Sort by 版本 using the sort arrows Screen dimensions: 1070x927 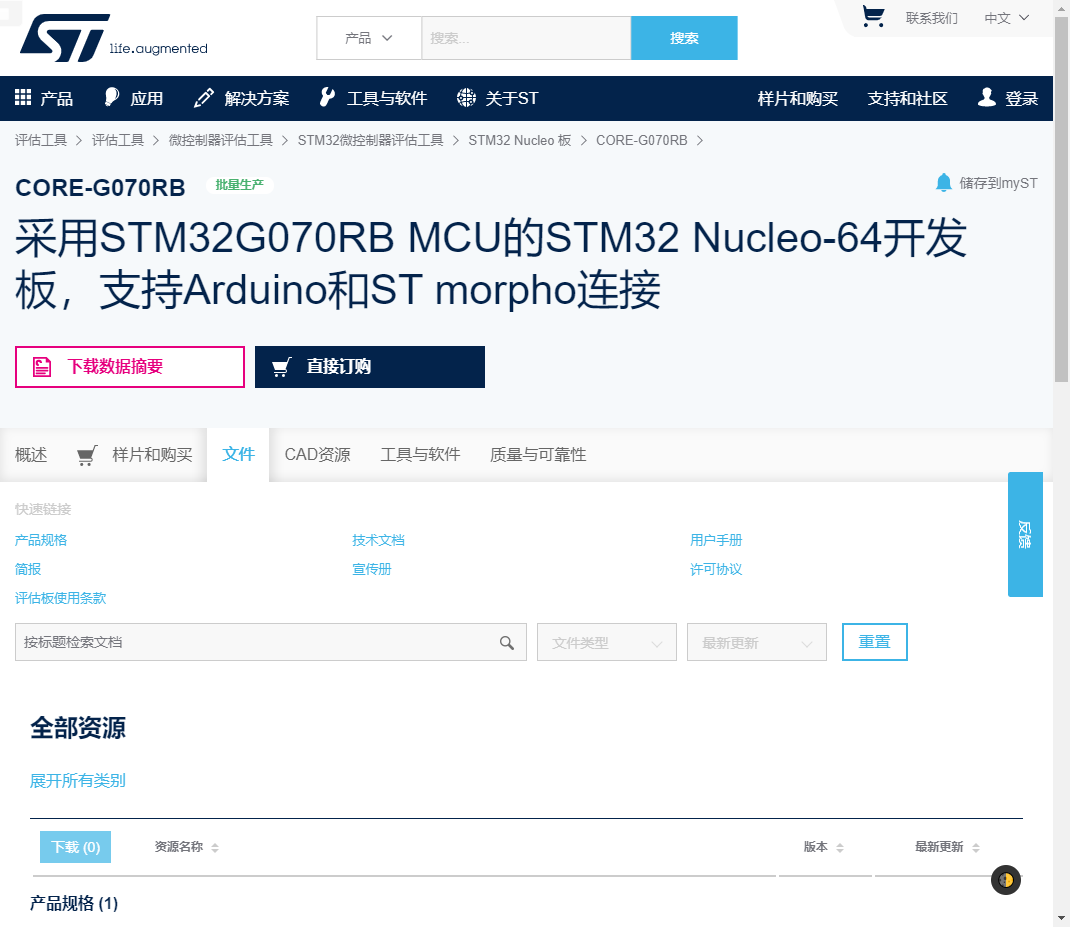click(x=840, y=848)
